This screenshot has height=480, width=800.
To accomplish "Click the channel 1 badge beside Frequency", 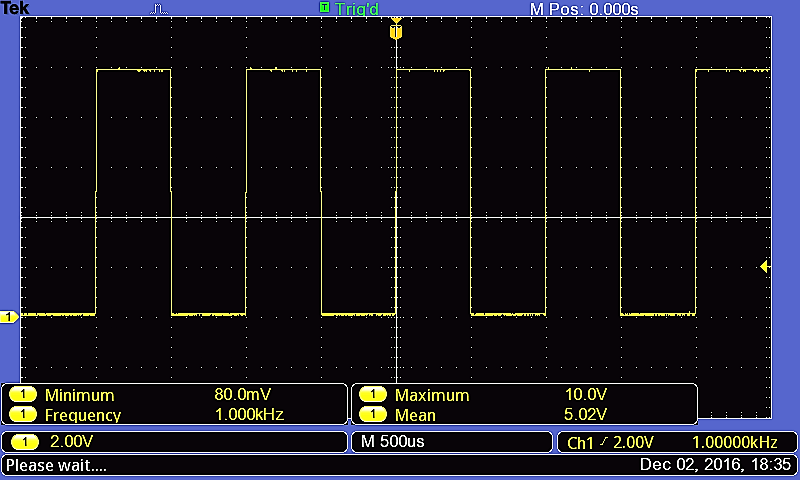I will 22,414.
